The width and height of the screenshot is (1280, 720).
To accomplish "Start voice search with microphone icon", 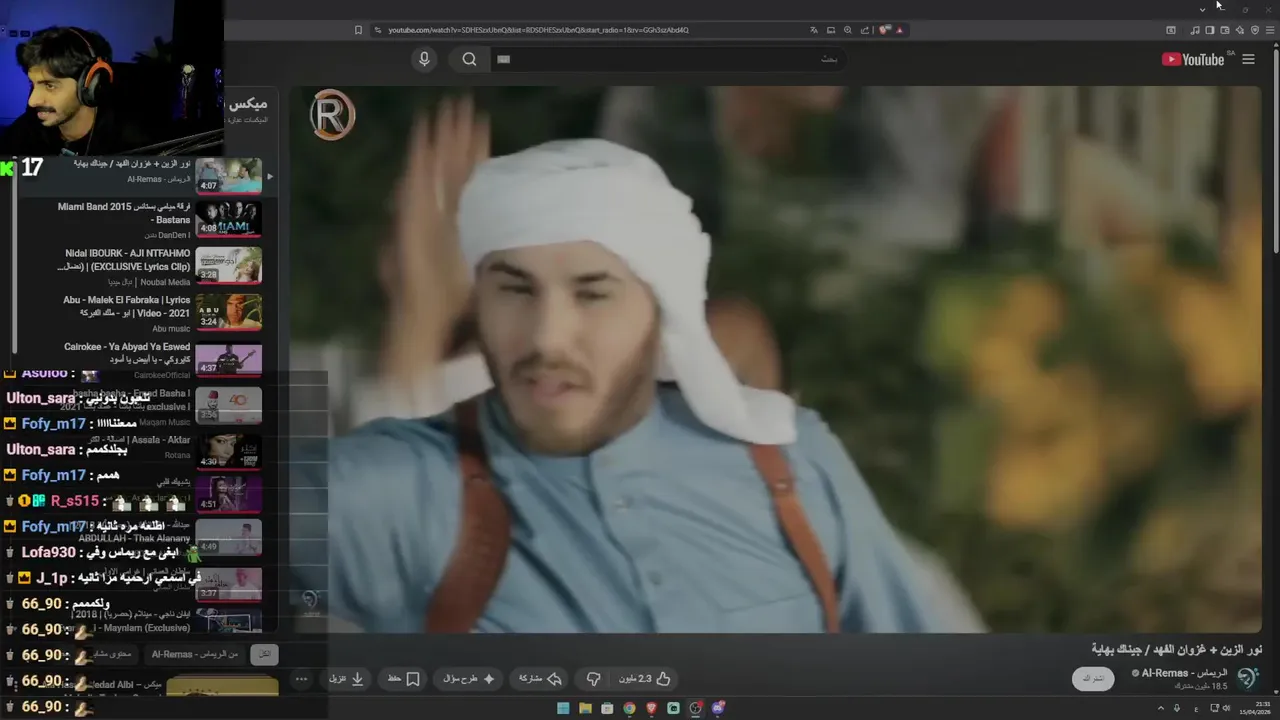I will tap(424, 59).
